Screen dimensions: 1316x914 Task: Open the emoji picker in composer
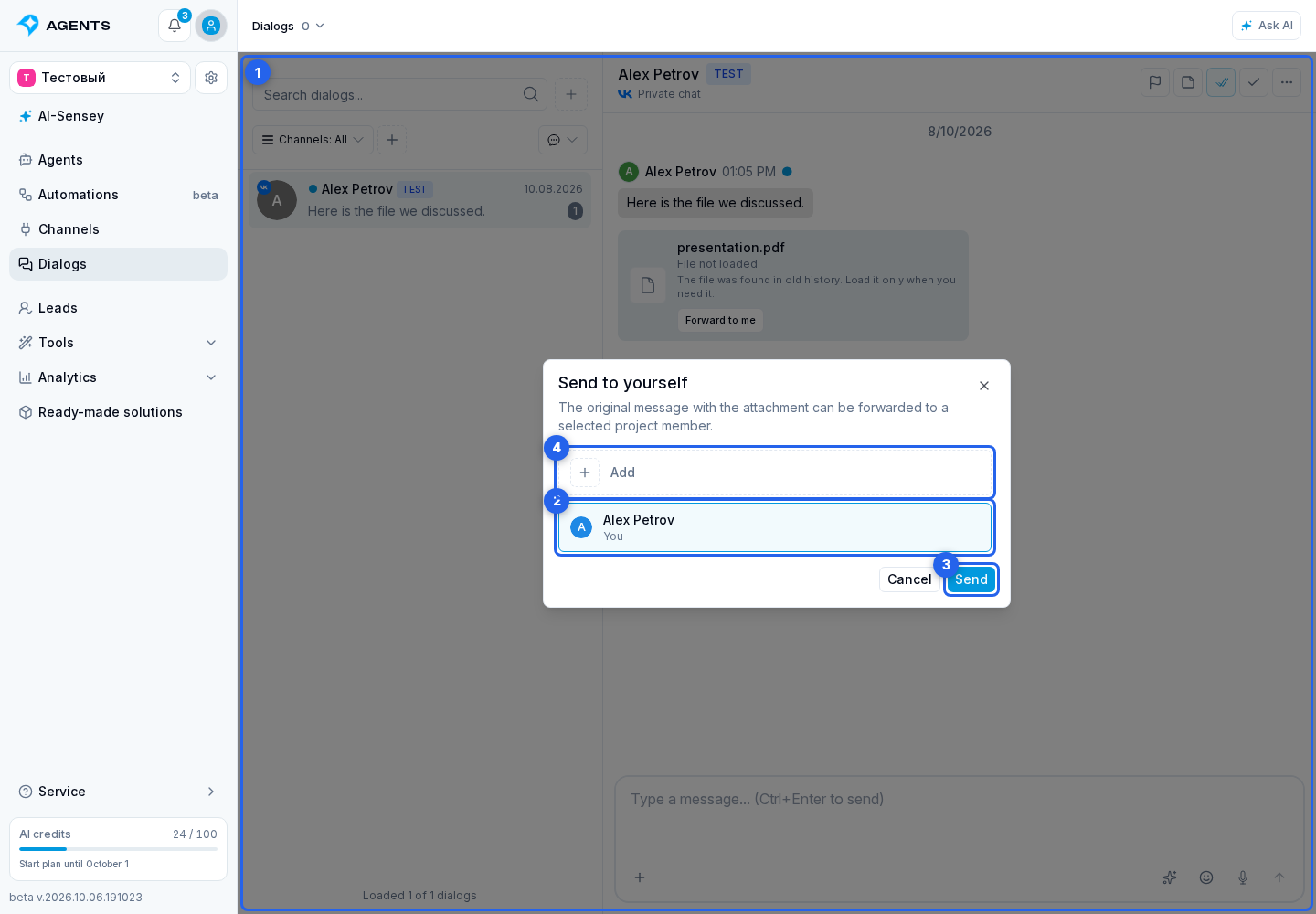click(x=1206, y=877)
